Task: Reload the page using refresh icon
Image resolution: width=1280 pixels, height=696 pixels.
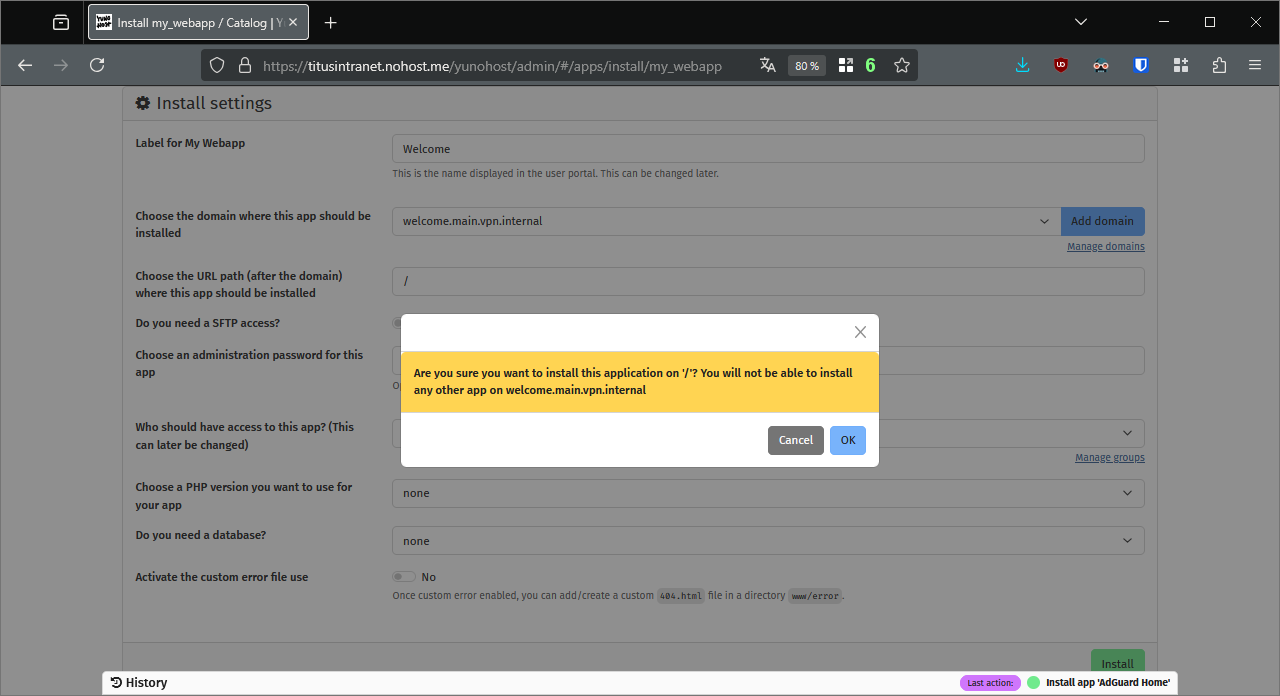Action: [x=97, y=65]
